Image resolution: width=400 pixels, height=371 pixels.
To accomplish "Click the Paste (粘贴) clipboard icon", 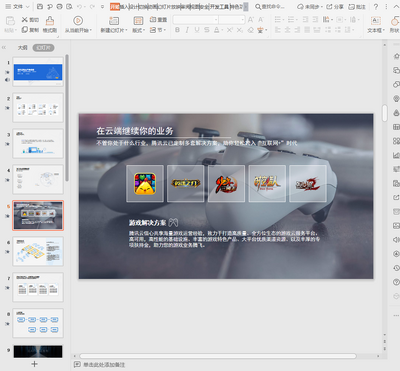I will [x=10, y=21].
